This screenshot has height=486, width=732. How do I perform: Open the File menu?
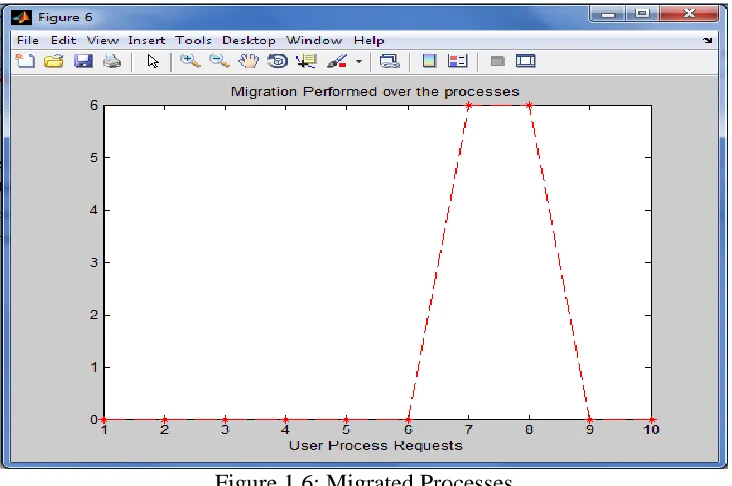pyautogui.click(x=28, y=40)
